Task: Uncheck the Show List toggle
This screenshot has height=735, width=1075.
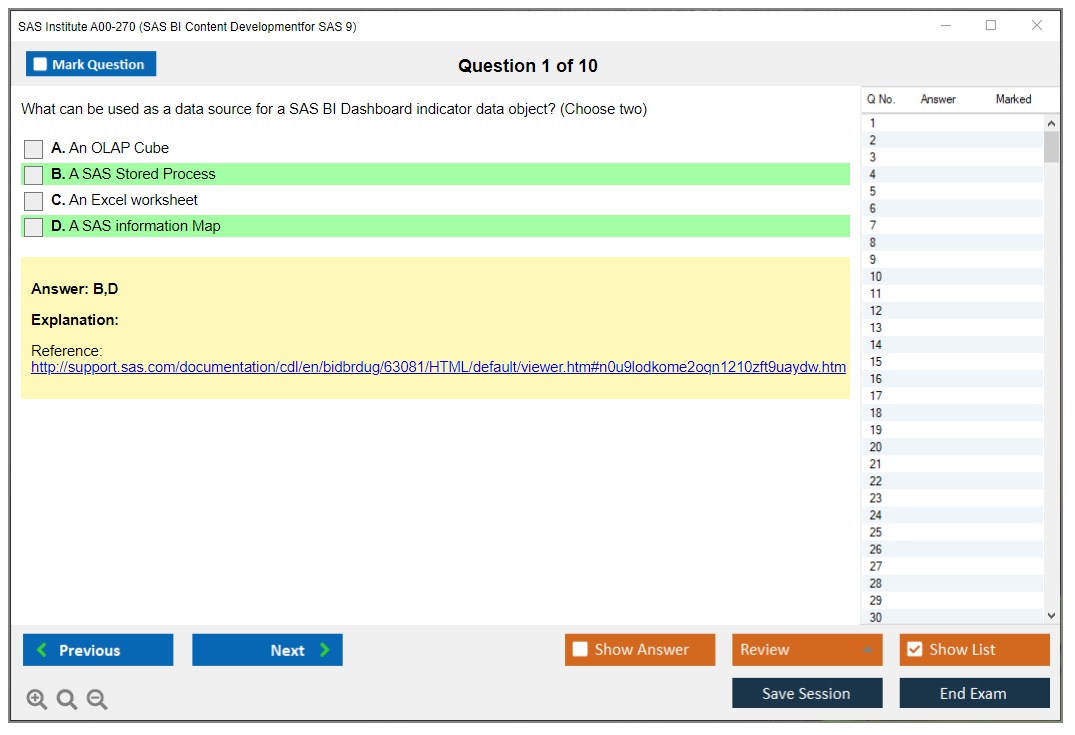Action: pos(914,650)
